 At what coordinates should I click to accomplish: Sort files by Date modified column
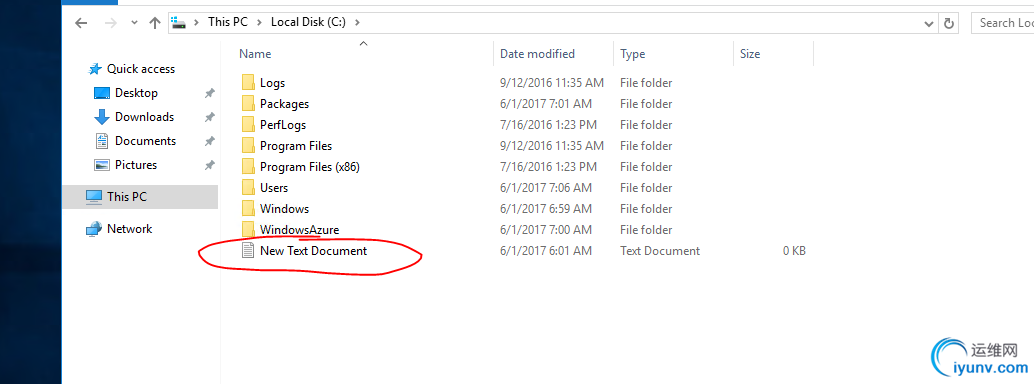tap(537, 53)
